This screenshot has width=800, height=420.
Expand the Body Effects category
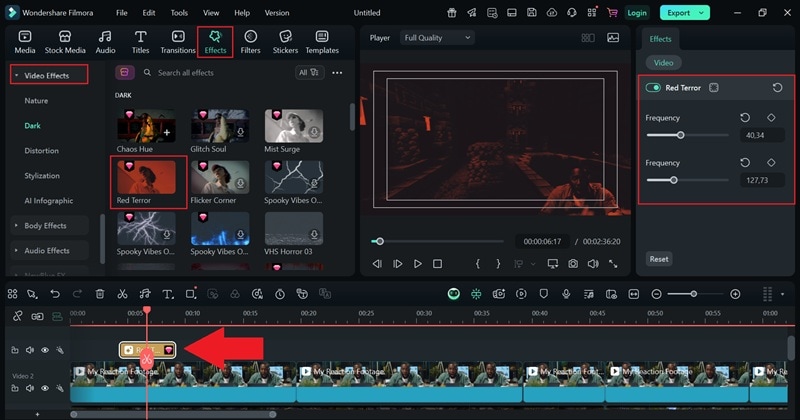(49, 226)
